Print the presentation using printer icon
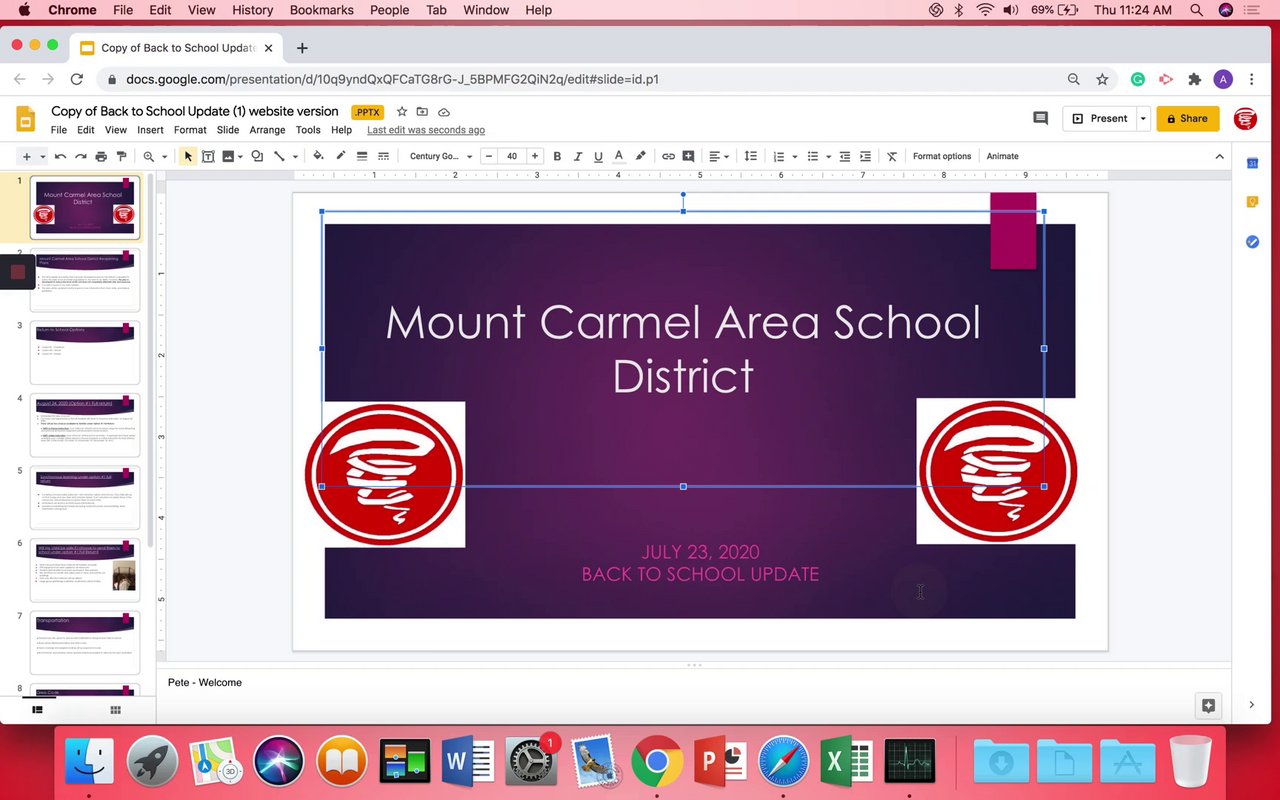Viewport: 1280px width, 800px height. [101, 156]
